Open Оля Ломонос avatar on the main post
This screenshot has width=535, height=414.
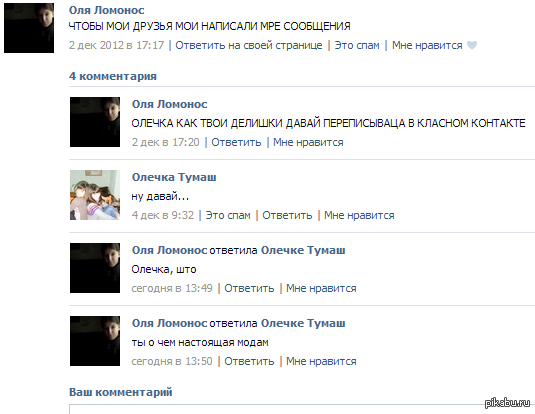point(29,28)
